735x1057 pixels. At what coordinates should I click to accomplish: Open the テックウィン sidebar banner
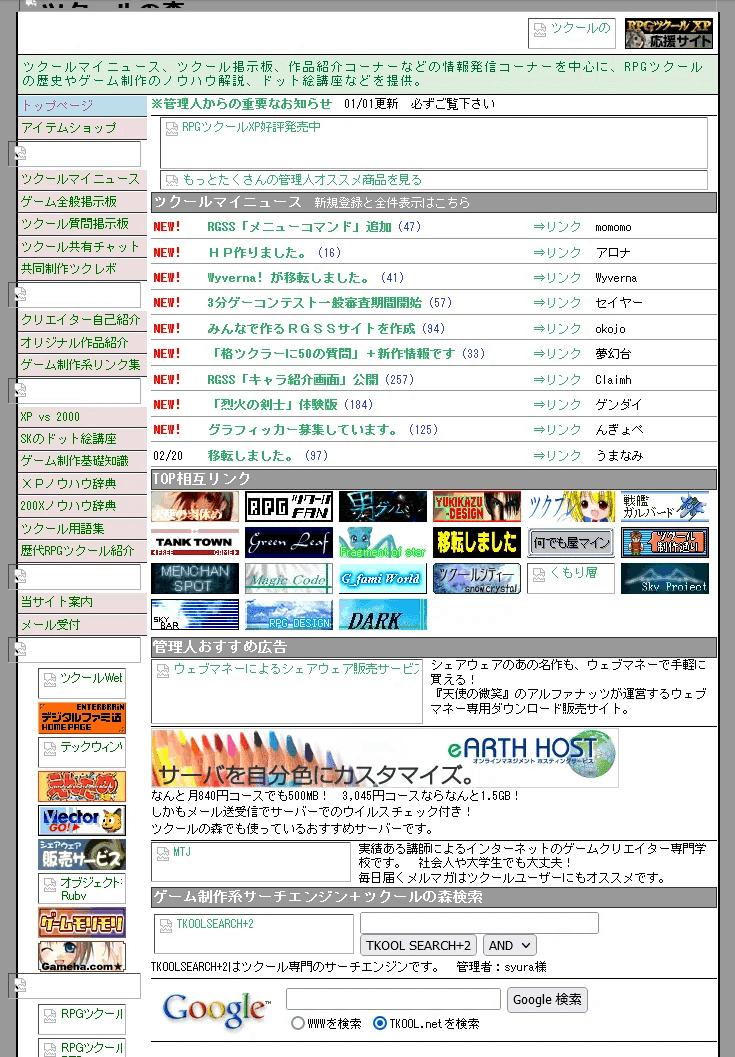(82, 752)
